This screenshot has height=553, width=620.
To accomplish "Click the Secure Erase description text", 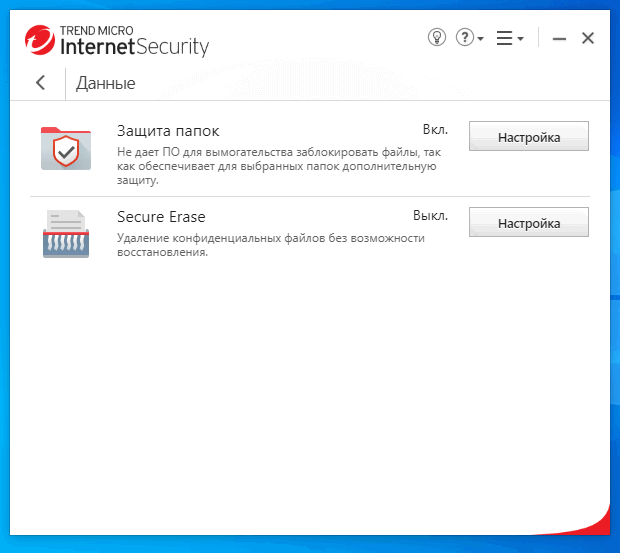I will point(270,245).
